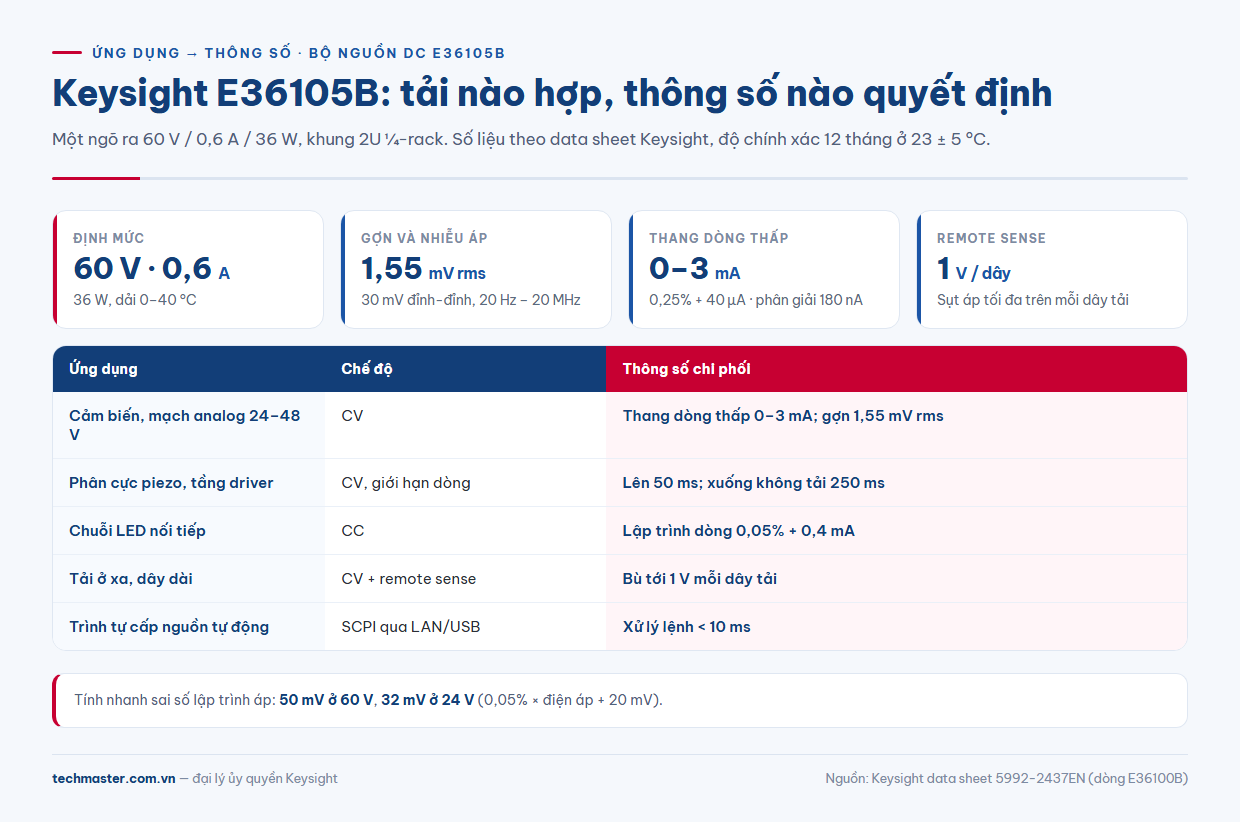This screenshot has width=1240, height=822.
Task: Click the 'REMOTE SENSE' card label
Action: (x=991, y=238)
